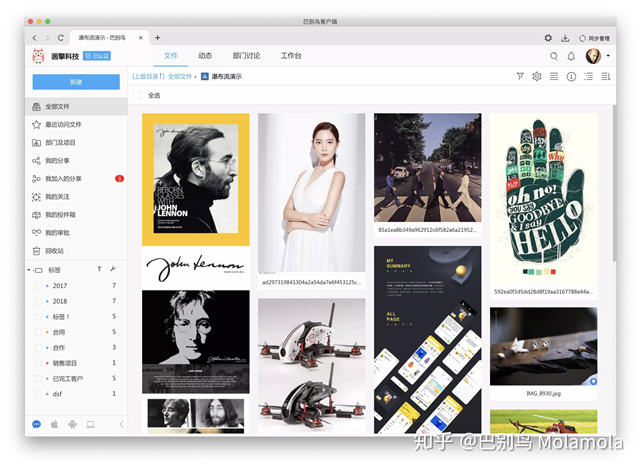
Task: Switch to the 部门讨论 tab
Action: tap(247, 56)
